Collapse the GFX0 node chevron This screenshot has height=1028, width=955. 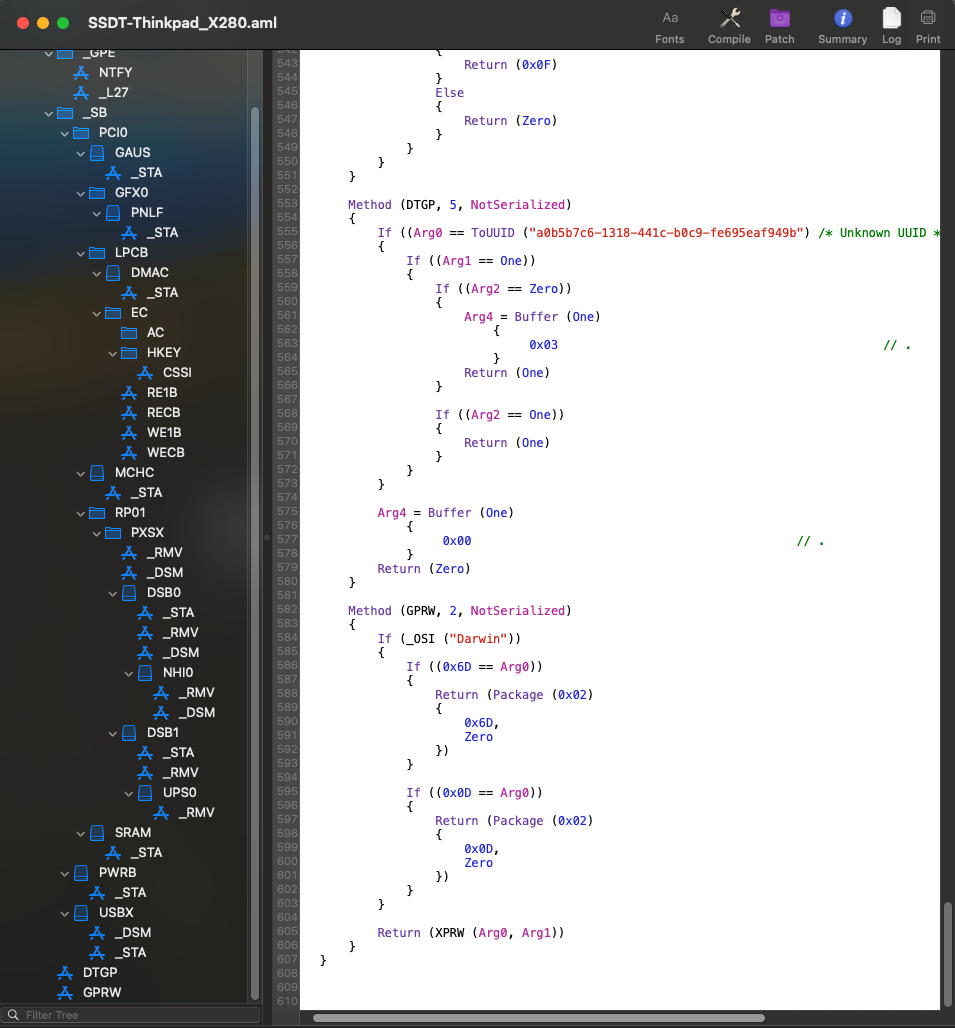[x=81, y=193]
